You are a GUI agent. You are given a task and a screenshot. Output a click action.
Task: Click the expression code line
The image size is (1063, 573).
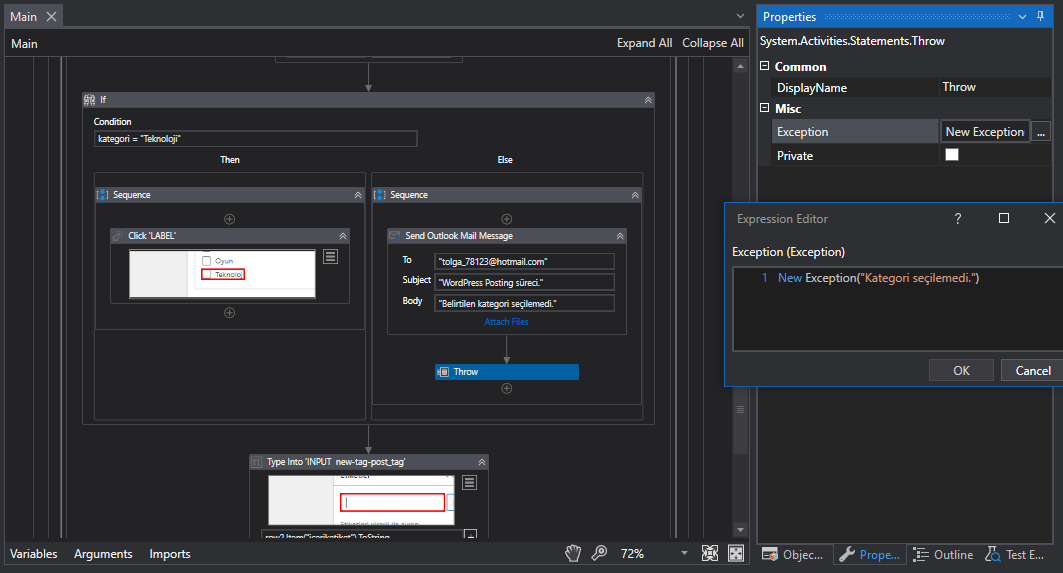point(878,277)
